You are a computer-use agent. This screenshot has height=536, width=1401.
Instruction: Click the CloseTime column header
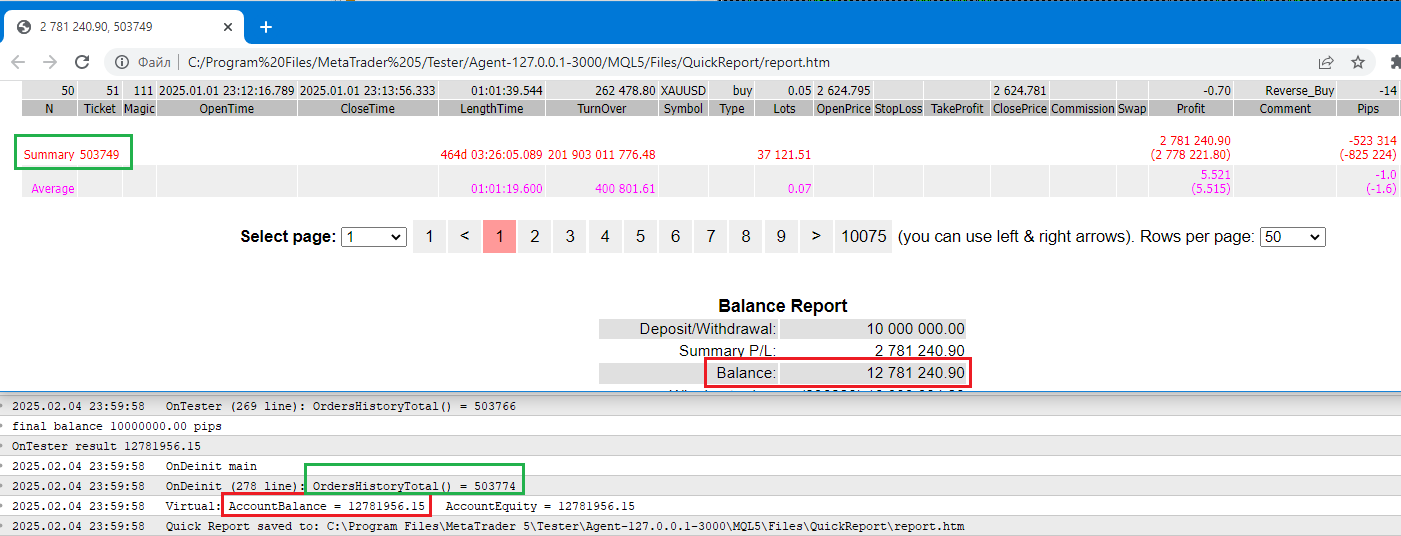pos(367,108)
